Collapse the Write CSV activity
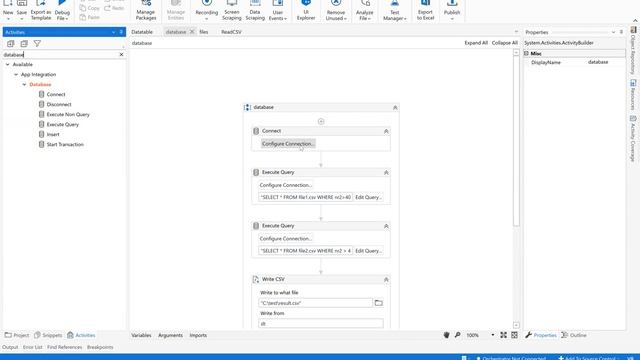Viewport: 640px width, 360px height. [386, 280]
